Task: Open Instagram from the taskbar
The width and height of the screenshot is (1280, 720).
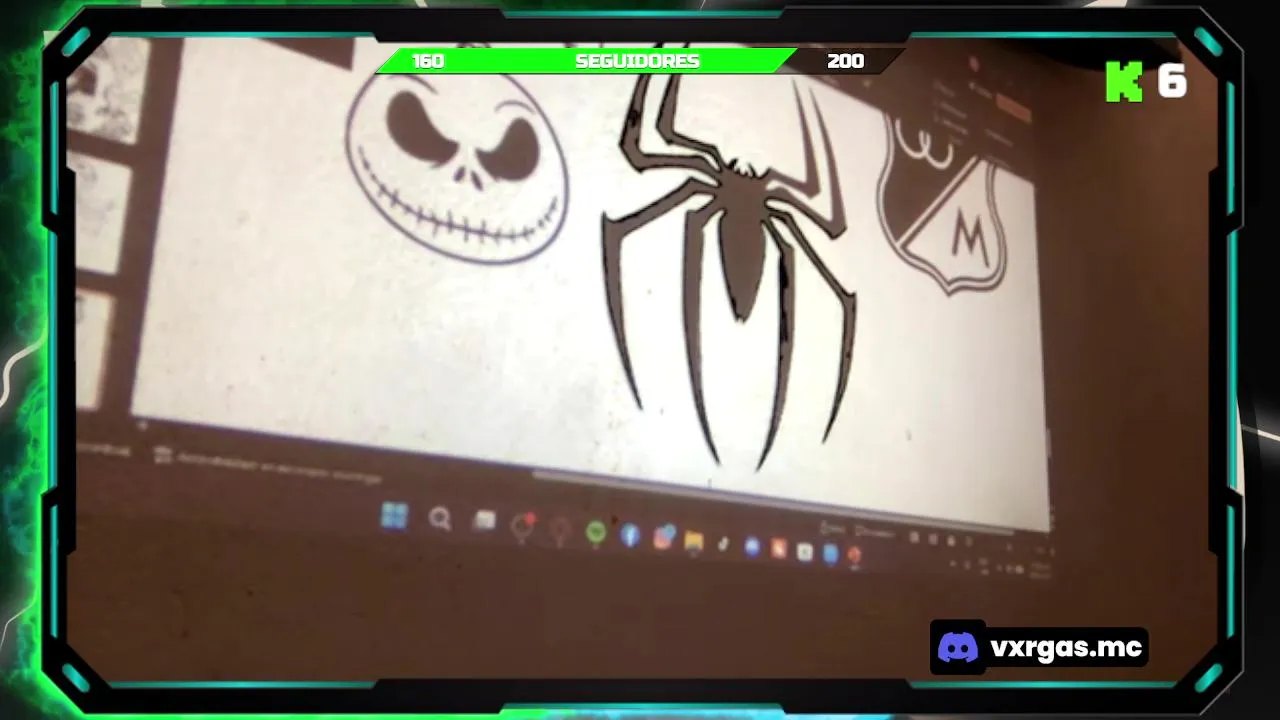Action: [x=663, y=539]
